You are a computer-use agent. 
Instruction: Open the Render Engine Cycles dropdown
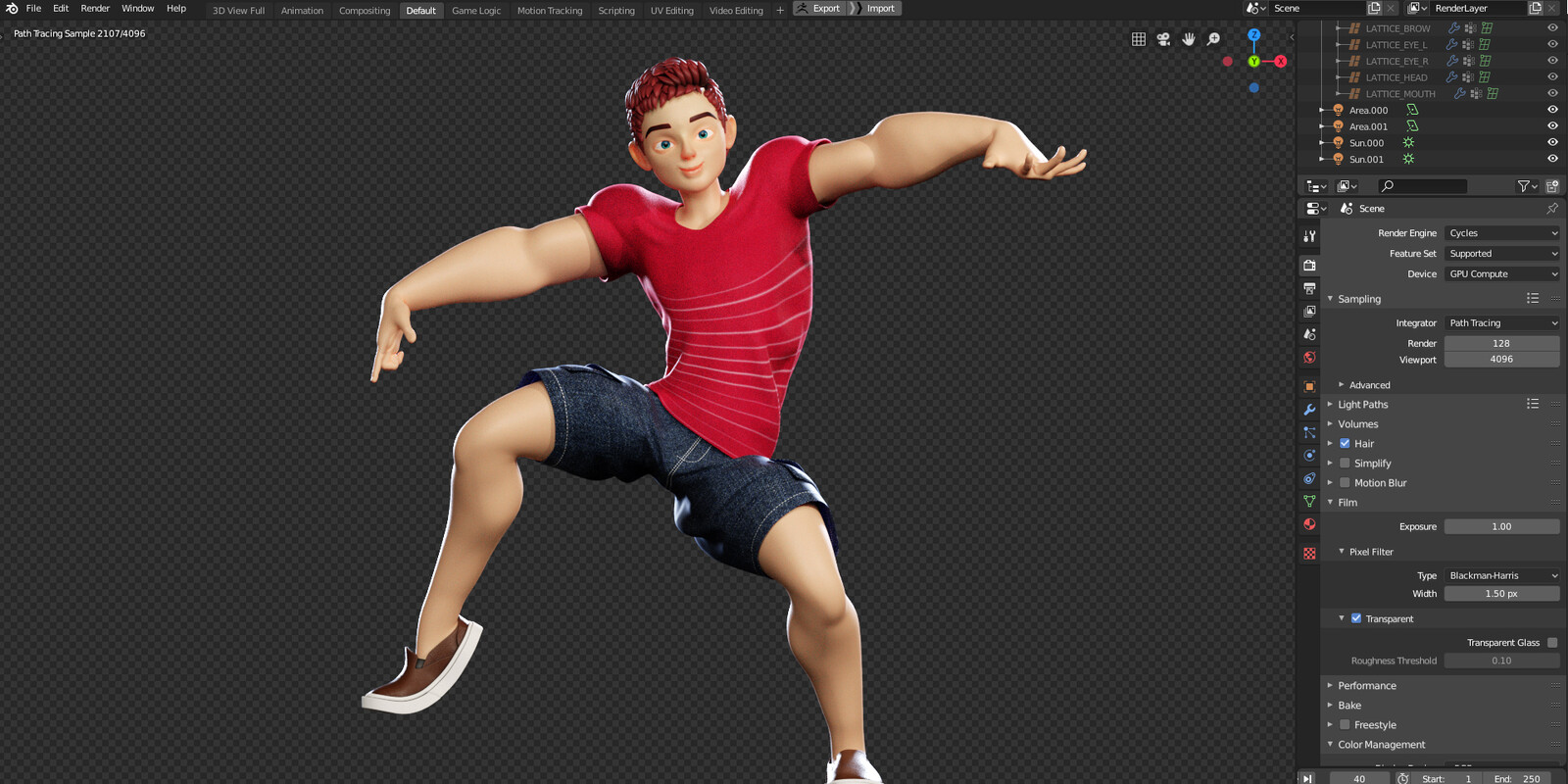[x=1501, y=233]
